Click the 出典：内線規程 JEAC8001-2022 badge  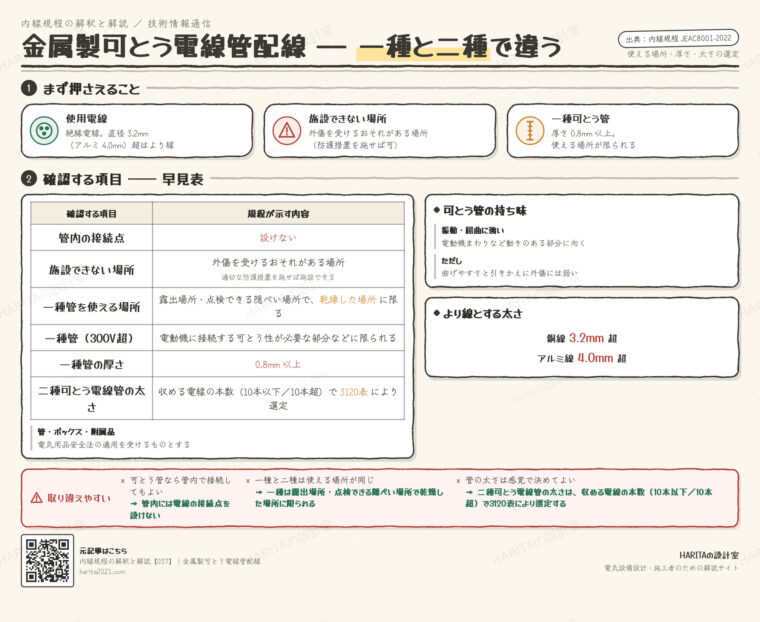coord(678,38)
